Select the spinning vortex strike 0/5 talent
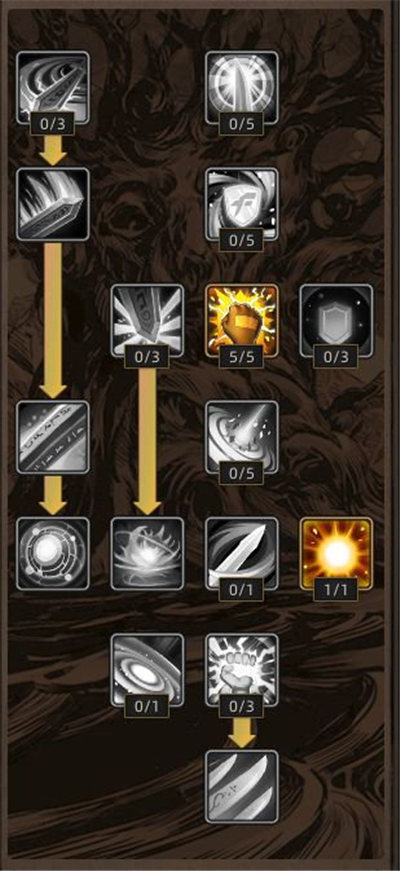Viewport: 400px width, 871px height. (x=242, y=437)
